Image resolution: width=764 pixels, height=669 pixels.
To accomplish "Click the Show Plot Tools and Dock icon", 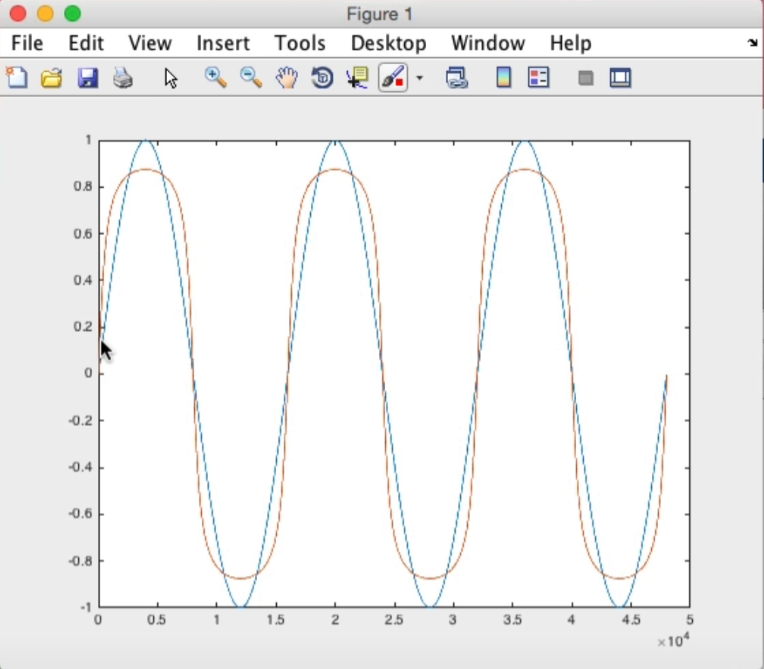I will point(620,78).
